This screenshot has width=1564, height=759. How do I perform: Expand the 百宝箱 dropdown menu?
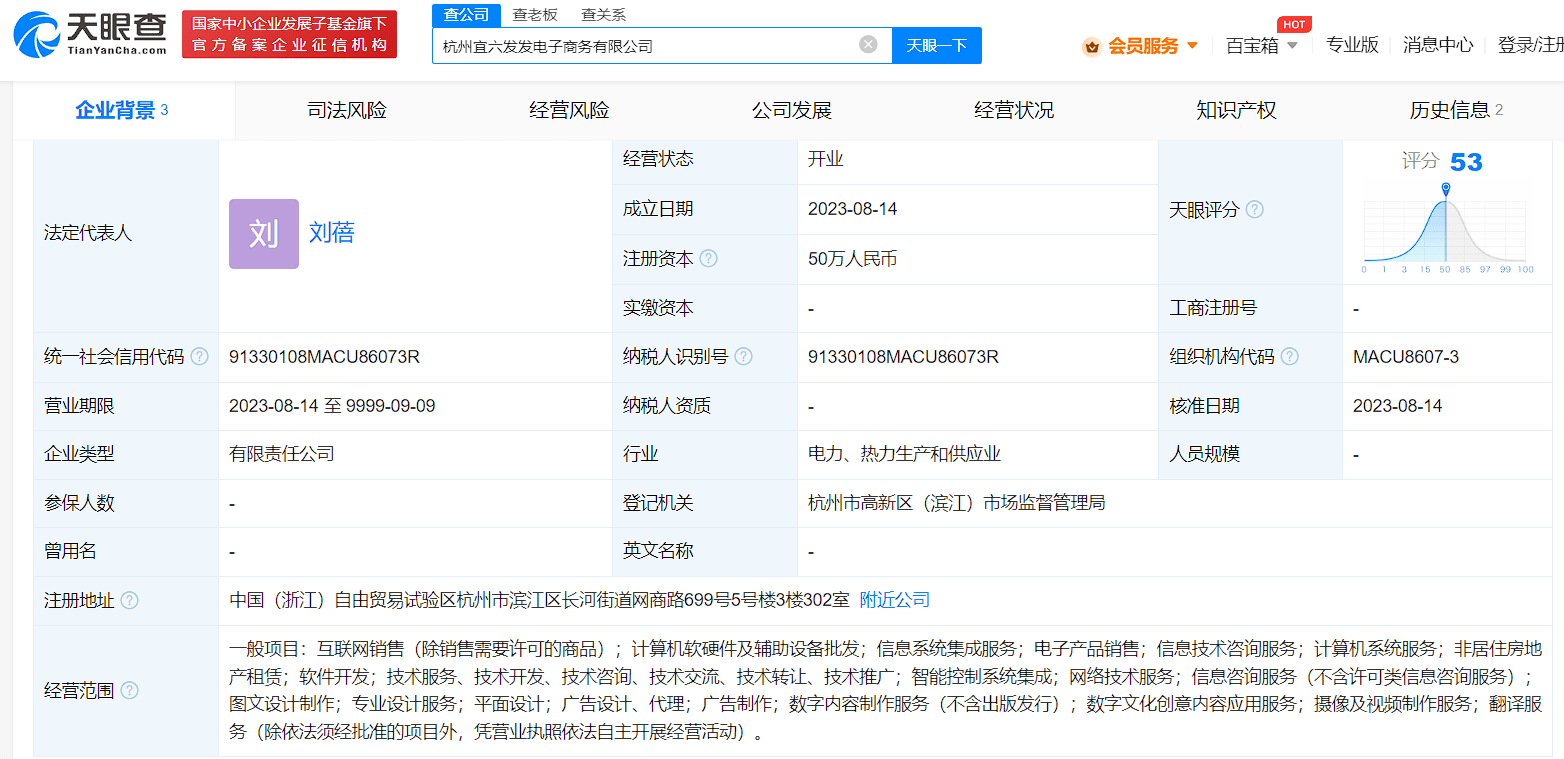coord(1261,46)
